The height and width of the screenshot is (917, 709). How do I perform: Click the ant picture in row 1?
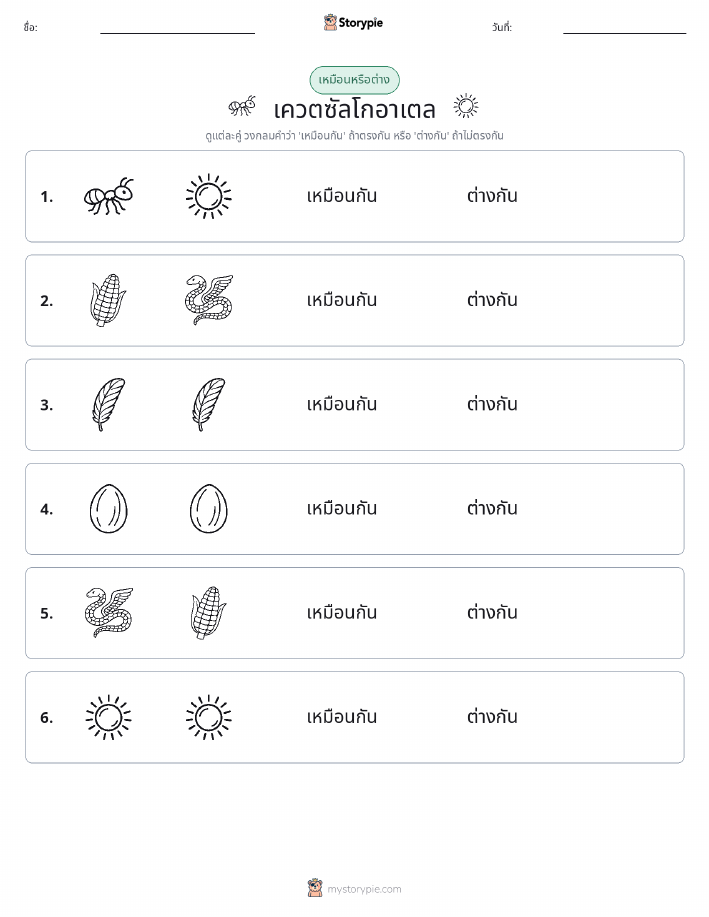(x=108, y=196)
